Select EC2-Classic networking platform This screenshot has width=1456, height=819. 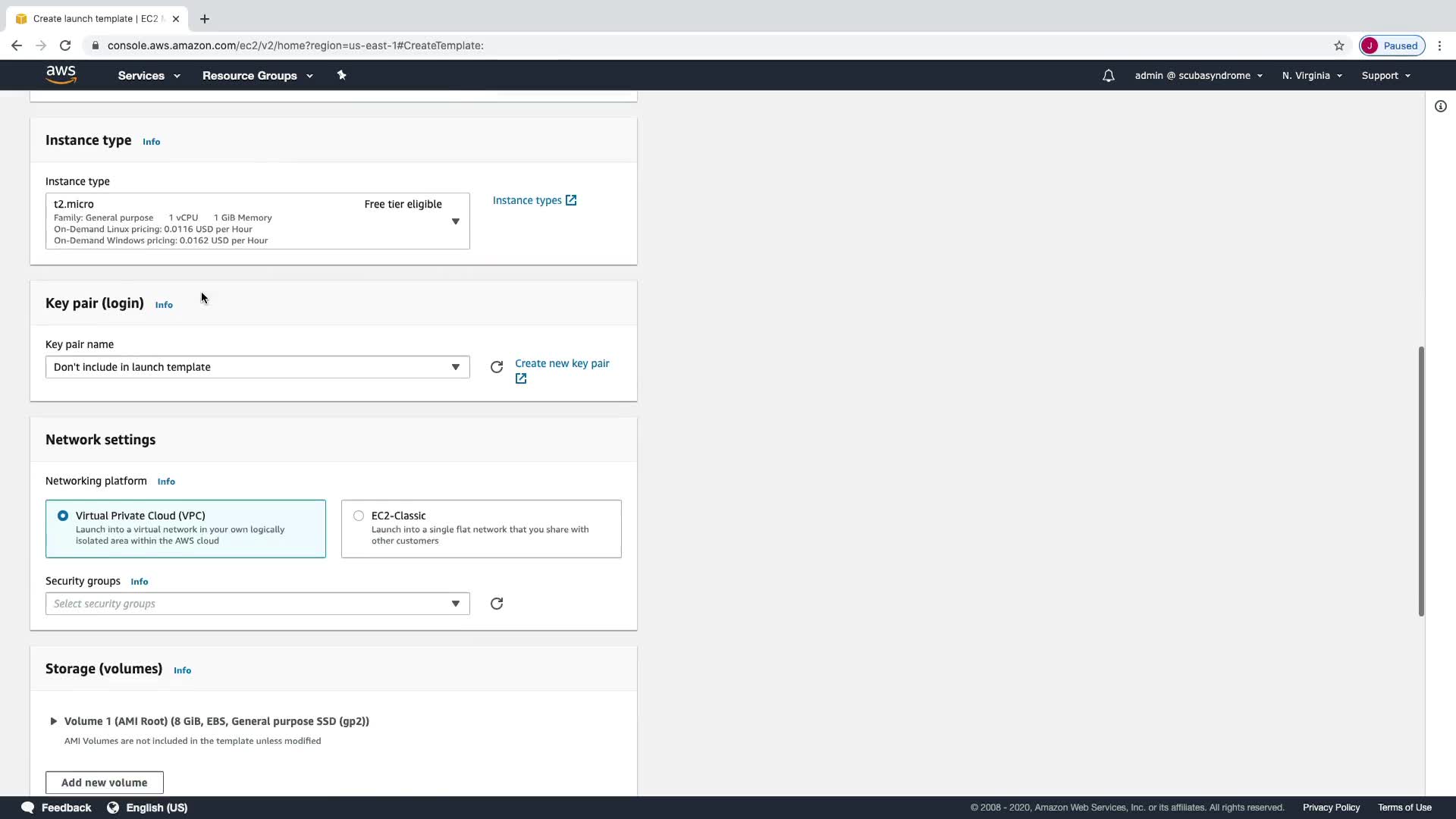click(x=359, y=516)
